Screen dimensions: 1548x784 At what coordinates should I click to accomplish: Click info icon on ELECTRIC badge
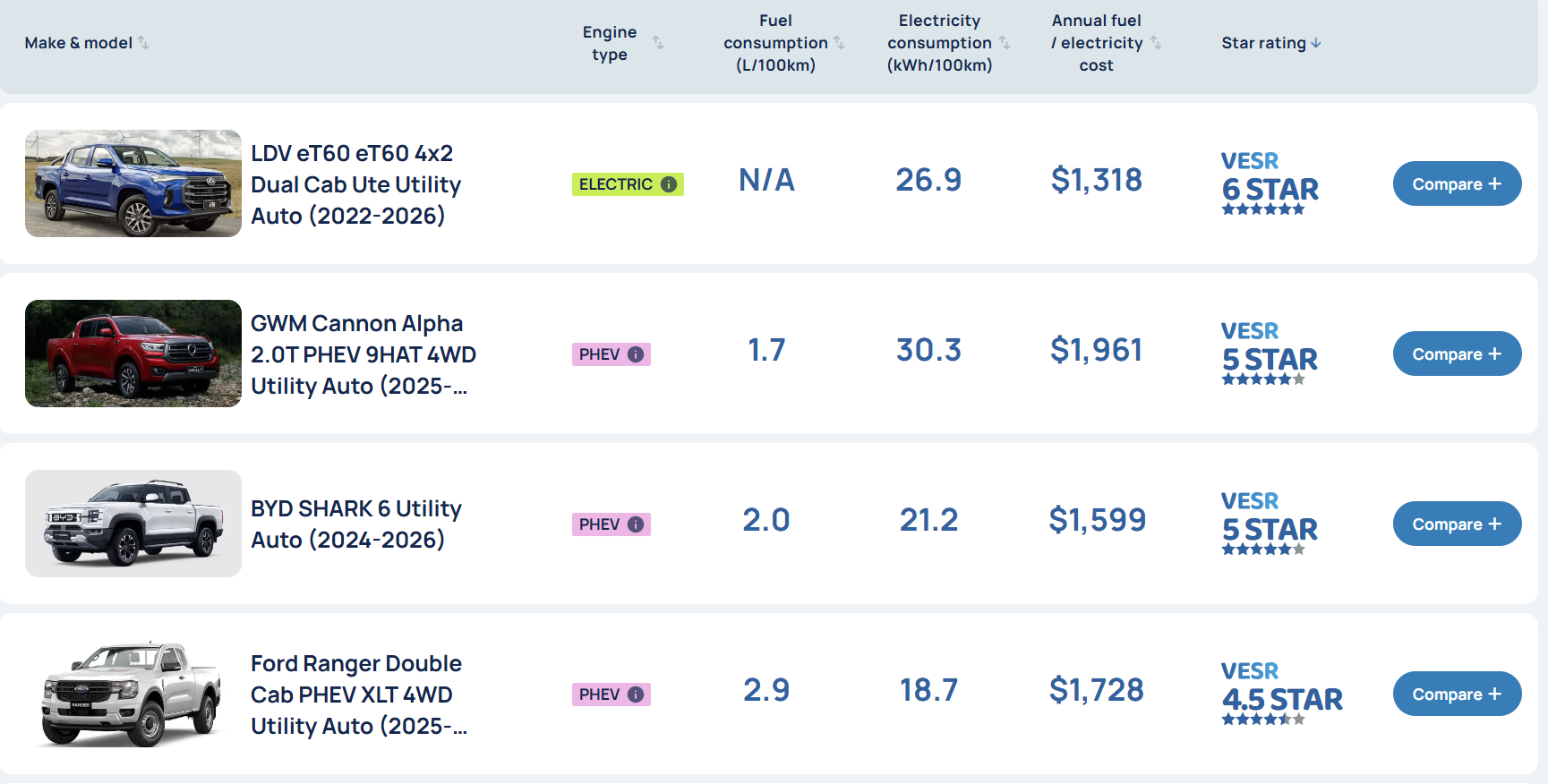click(668, 184)
